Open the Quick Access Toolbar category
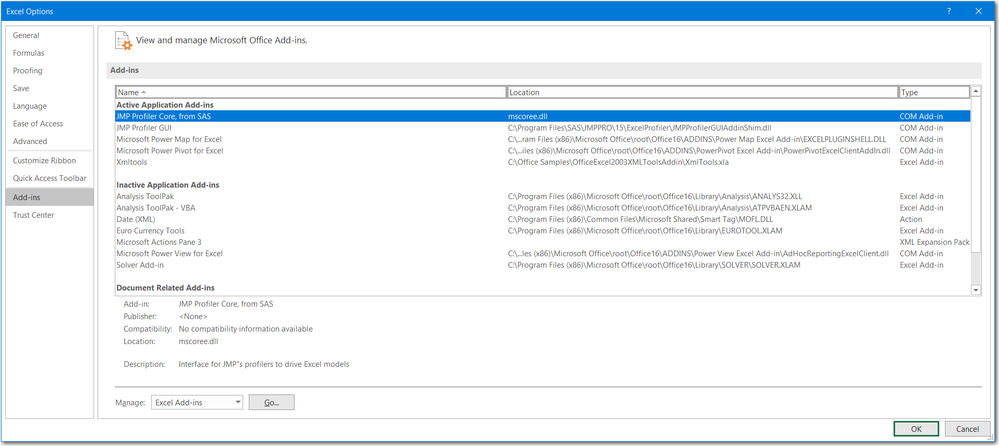The width and height of the screenshot is (999, 446). 50,178
